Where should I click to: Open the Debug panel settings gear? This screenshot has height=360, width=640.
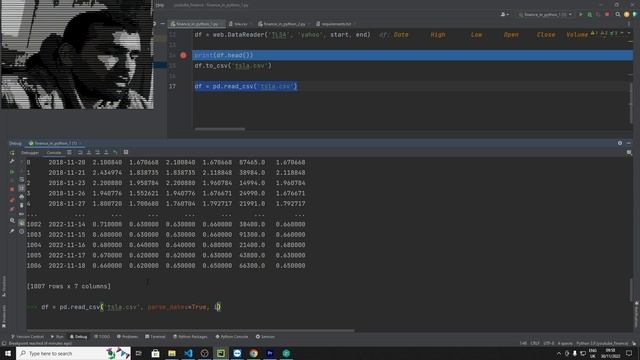pos(620,143)
